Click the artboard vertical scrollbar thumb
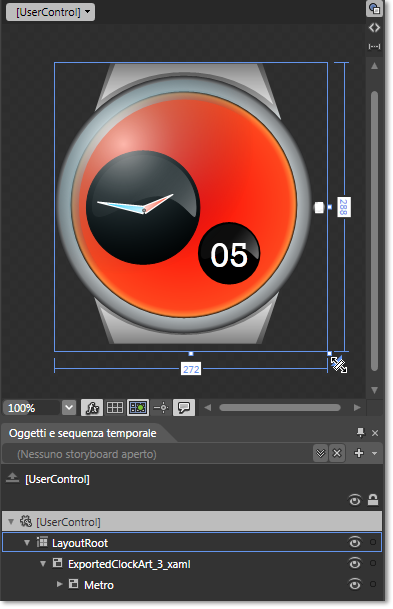Viewport: 393px width, 609px height. [x=374, y=231]
